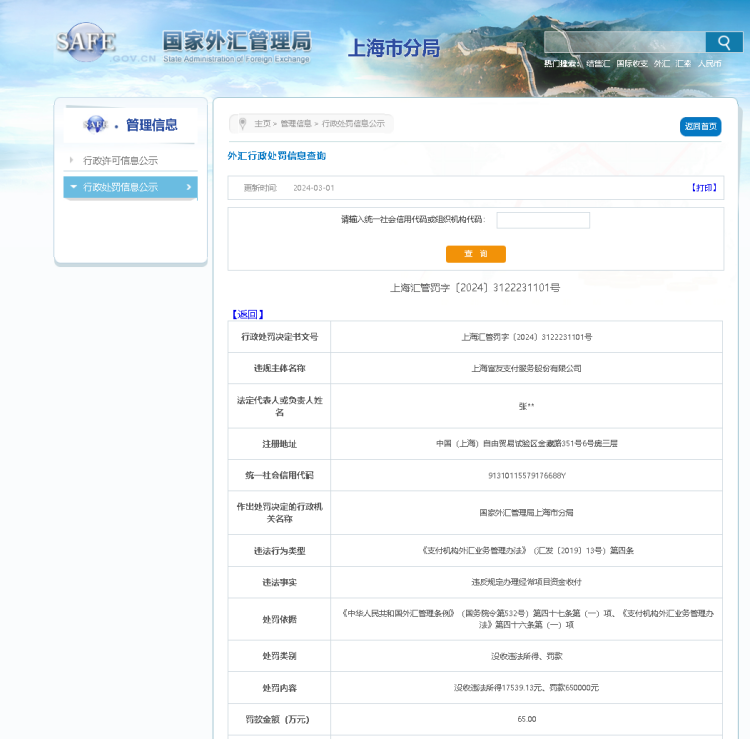The width and height of the screenshot is (750, 739).
Task: Click credit code 91310115579176688Y
Action: [x=526, y=476]
